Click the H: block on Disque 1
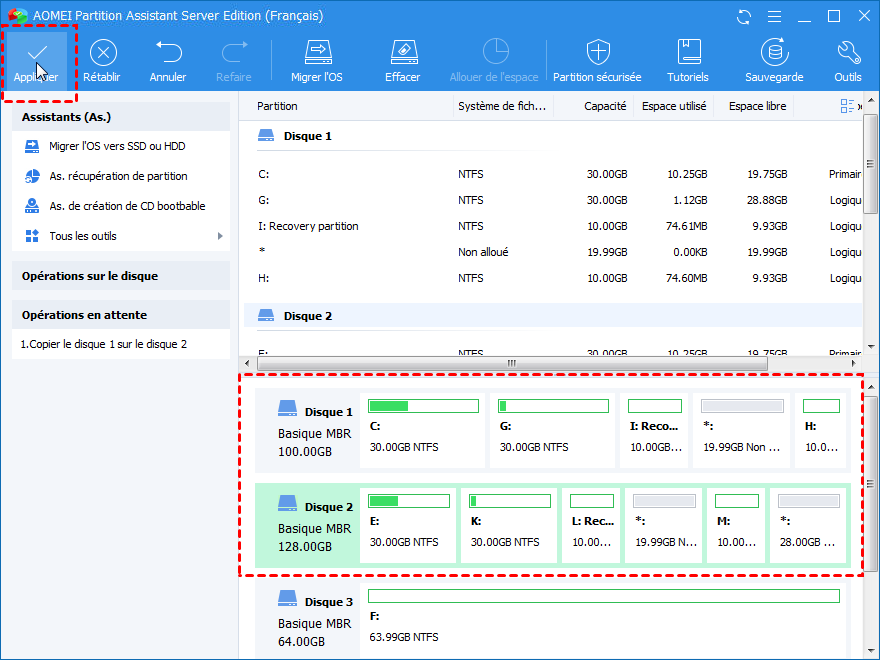The height and width of the screenshot is (660, 880). coord(821,430)
